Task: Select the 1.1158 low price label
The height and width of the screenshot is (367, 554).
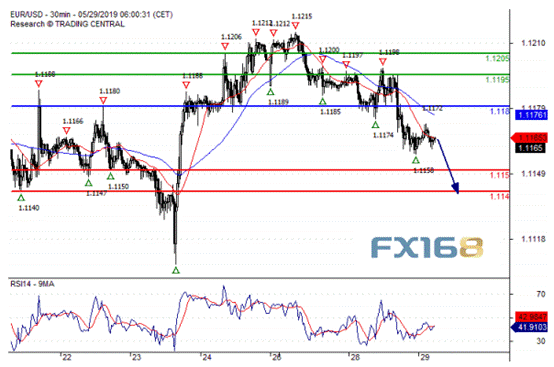Action: (424, 171)
